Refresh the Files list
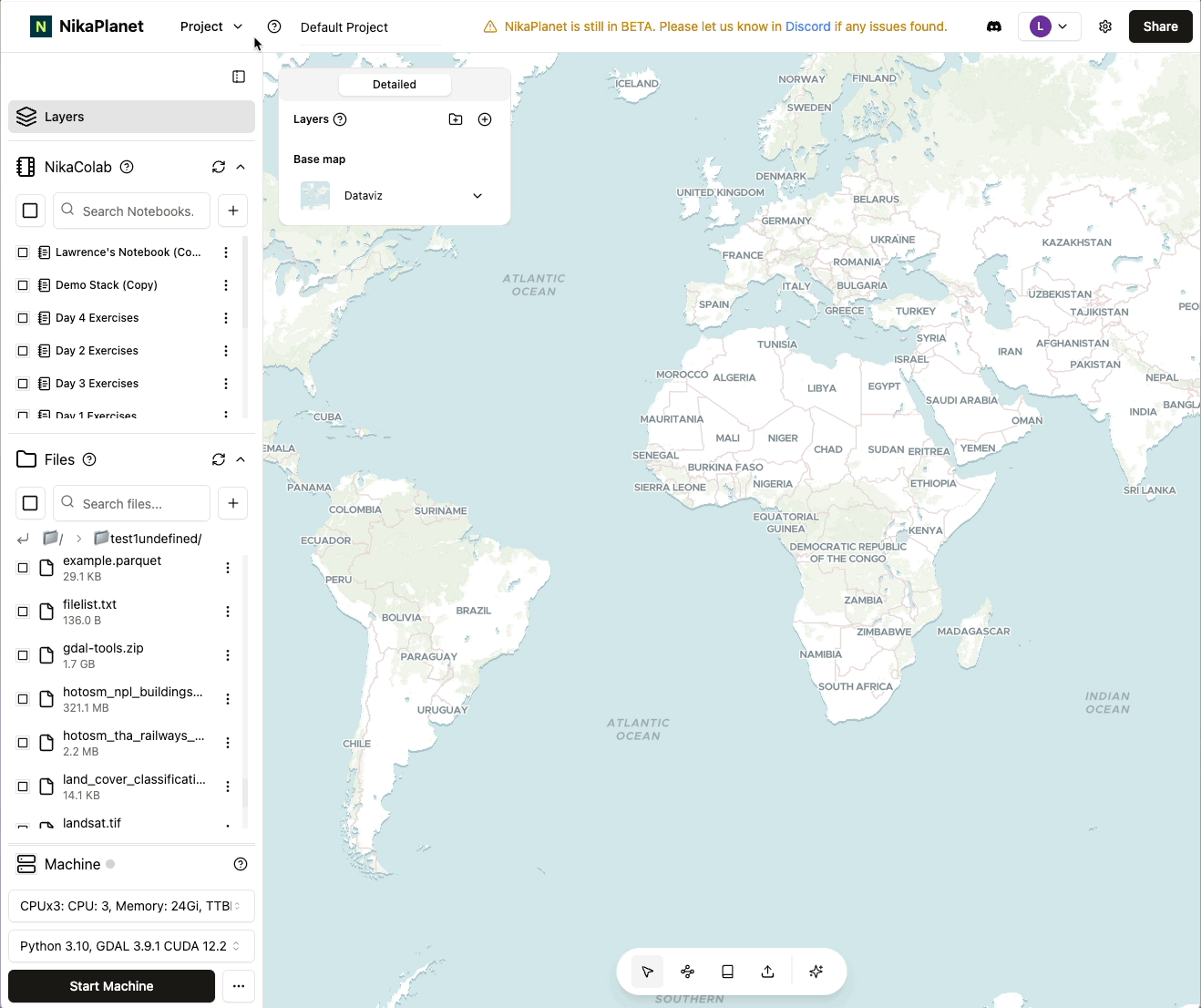 coord(219,459)
